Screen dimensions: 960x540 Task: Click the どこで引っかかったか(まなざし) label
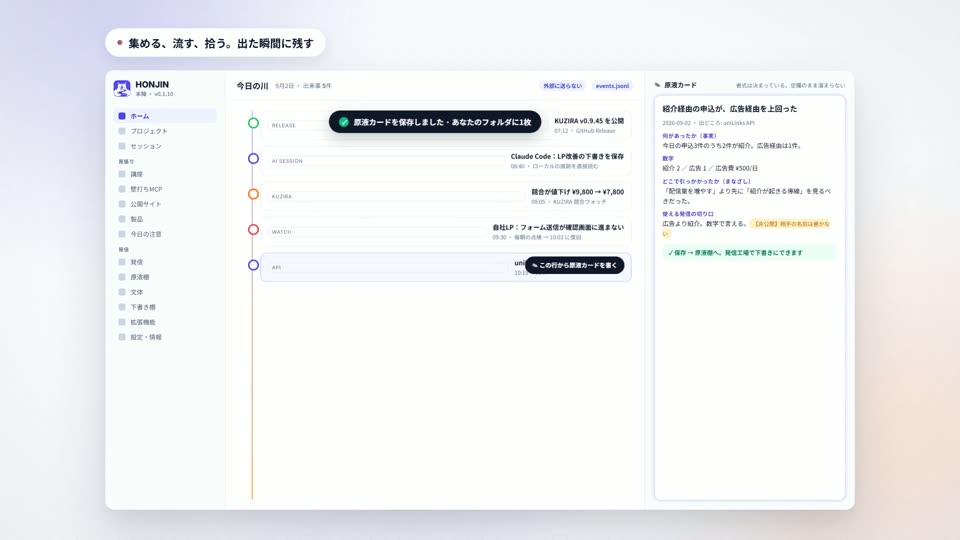pyautogui.click(x=706, y=181)
